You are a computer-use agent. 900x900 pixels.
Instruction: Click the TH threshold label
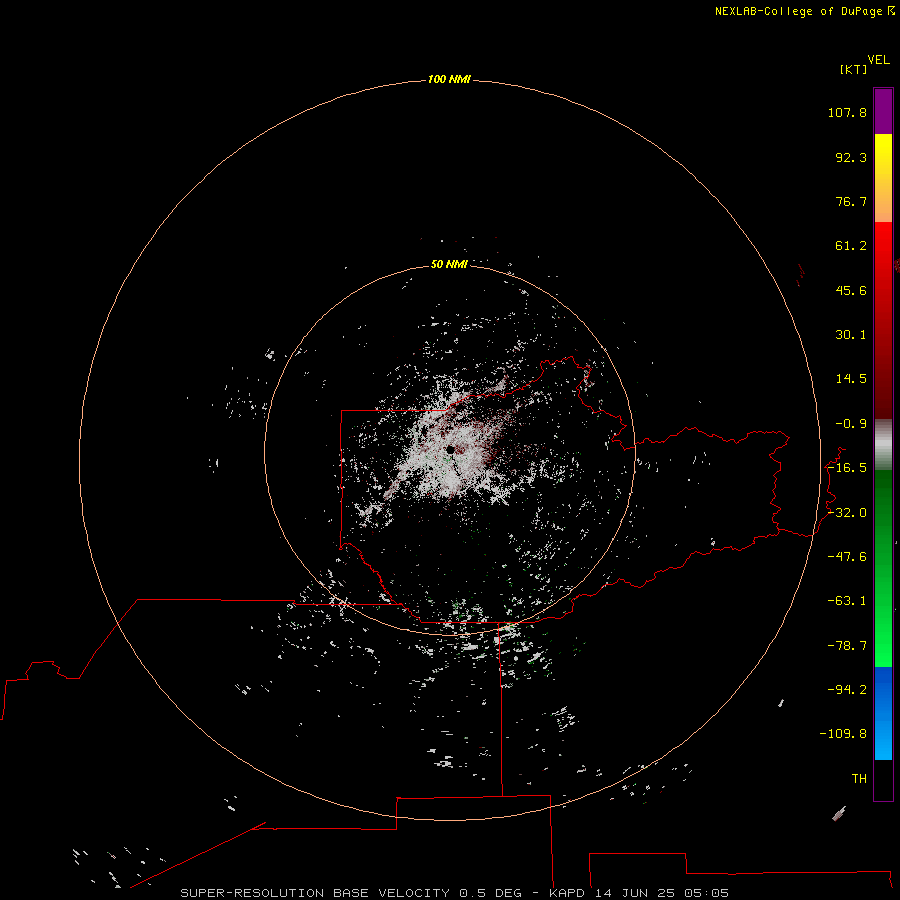tap(859, 779)
